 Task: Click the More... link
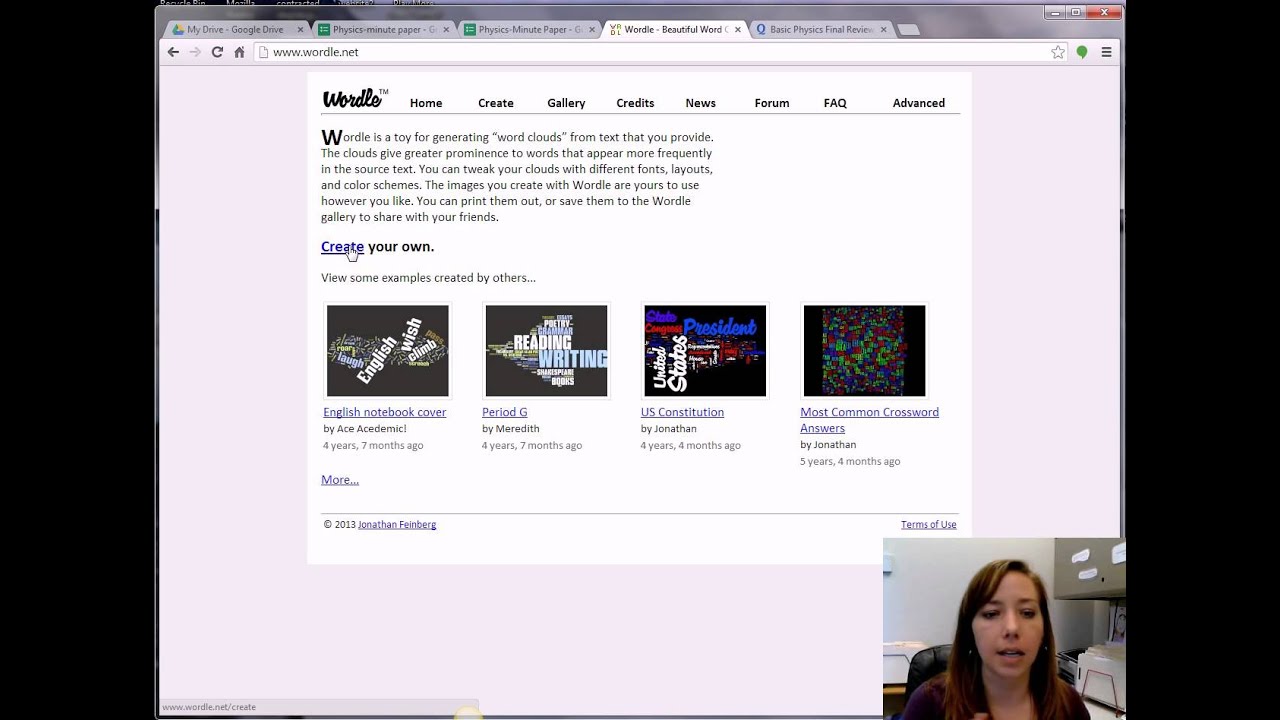coord(340,480)
